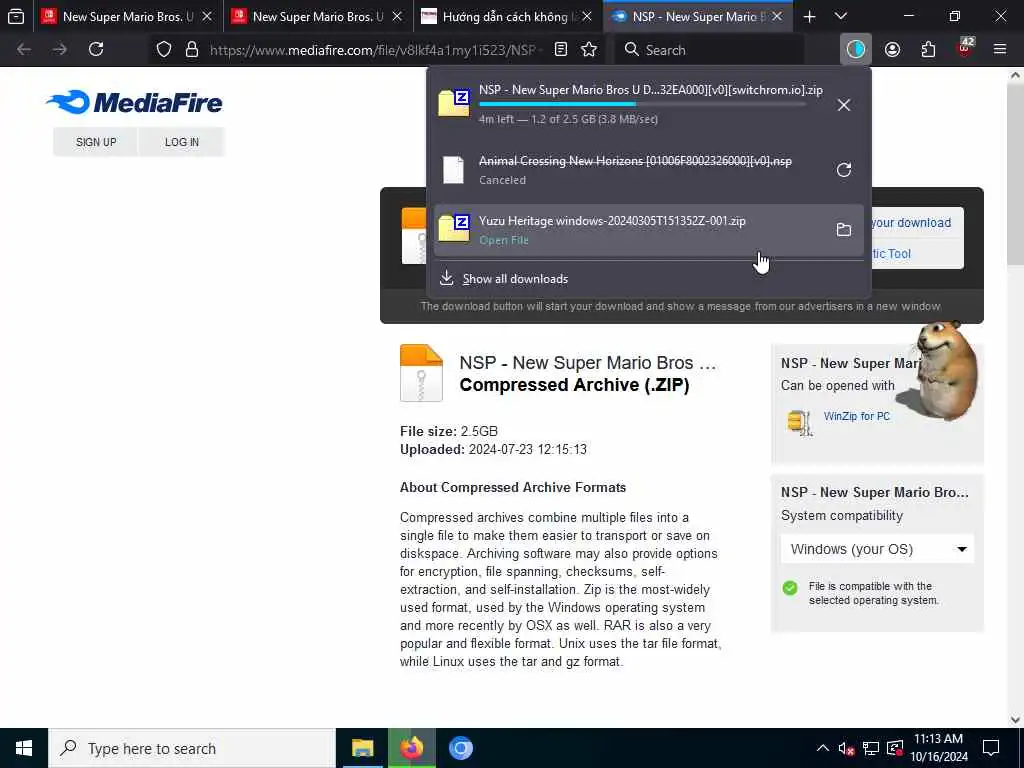This screenshot has width=1024, height=768.
Task: Reload the current page
Action: coord(96,49)
